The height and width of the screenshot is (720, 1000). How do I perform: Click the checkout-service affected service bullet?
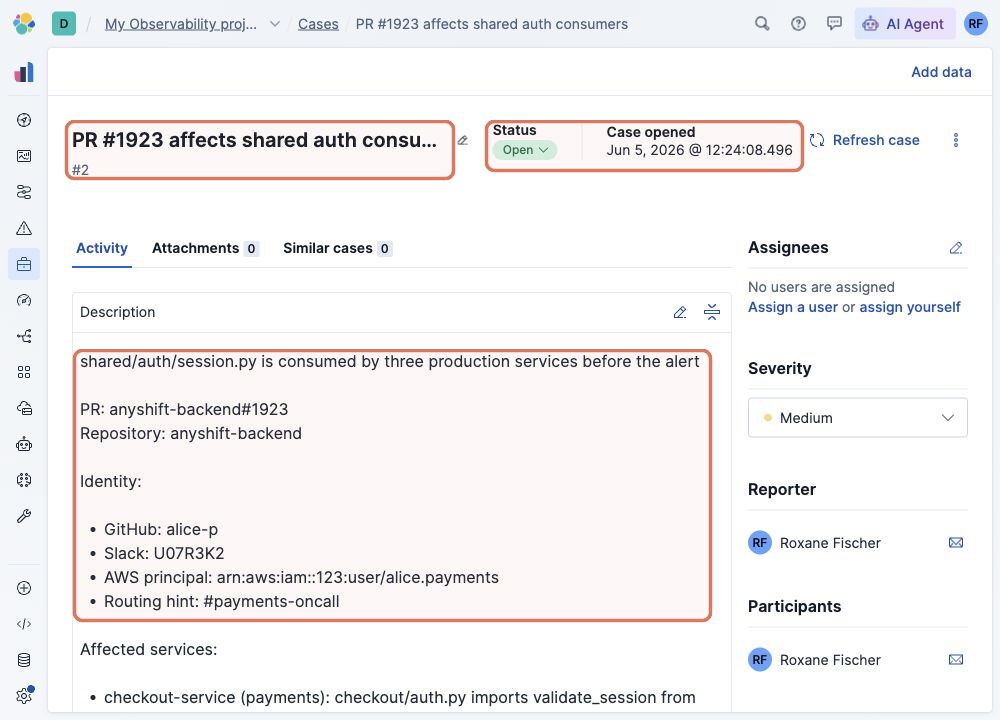[x=399, y=698]
